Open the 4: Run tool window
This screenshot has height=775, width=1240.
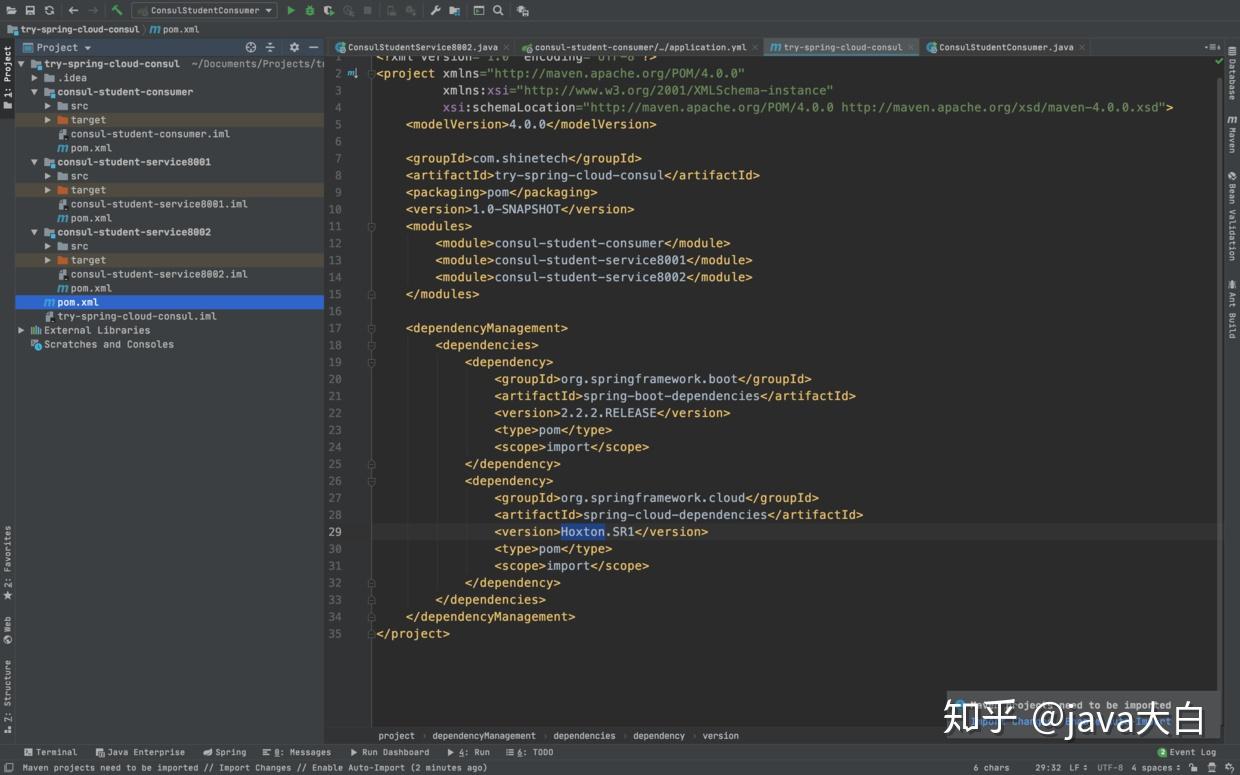[468, 752]
